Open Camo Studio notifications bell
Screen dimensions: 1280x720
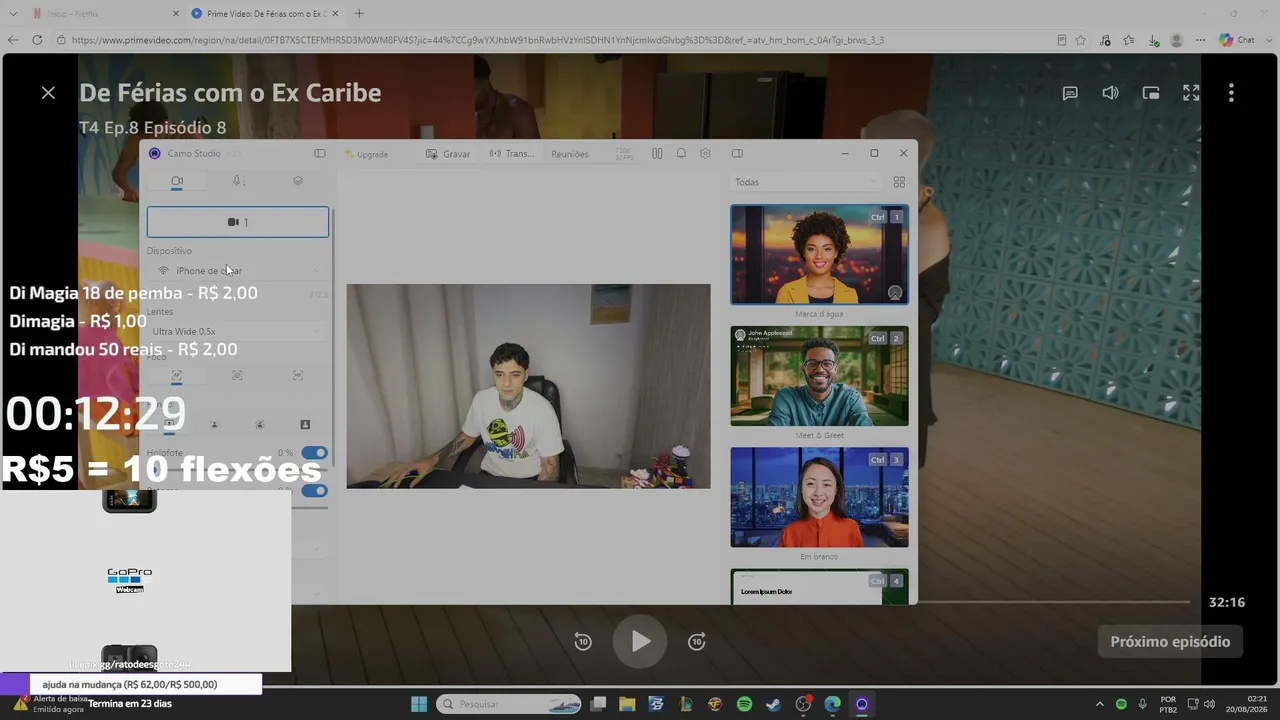pos(681,154)
